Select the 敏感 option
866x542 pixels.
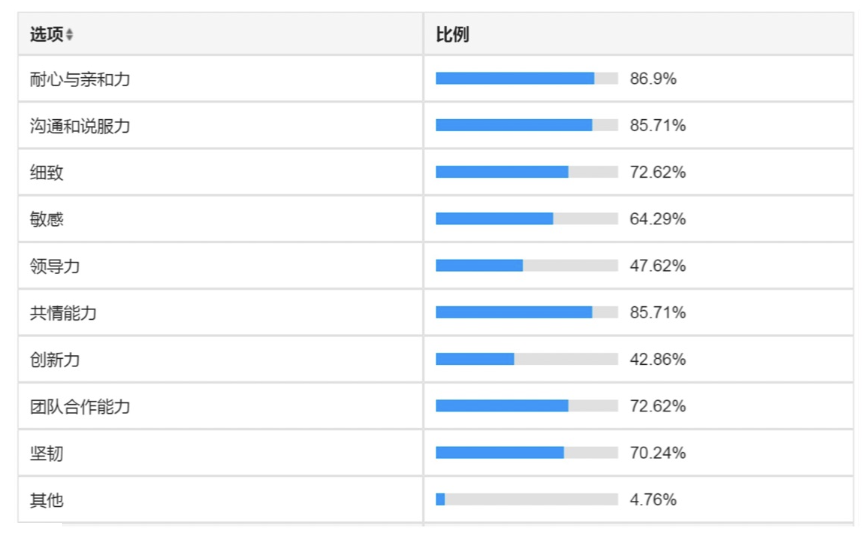click(x=47, y=219)
